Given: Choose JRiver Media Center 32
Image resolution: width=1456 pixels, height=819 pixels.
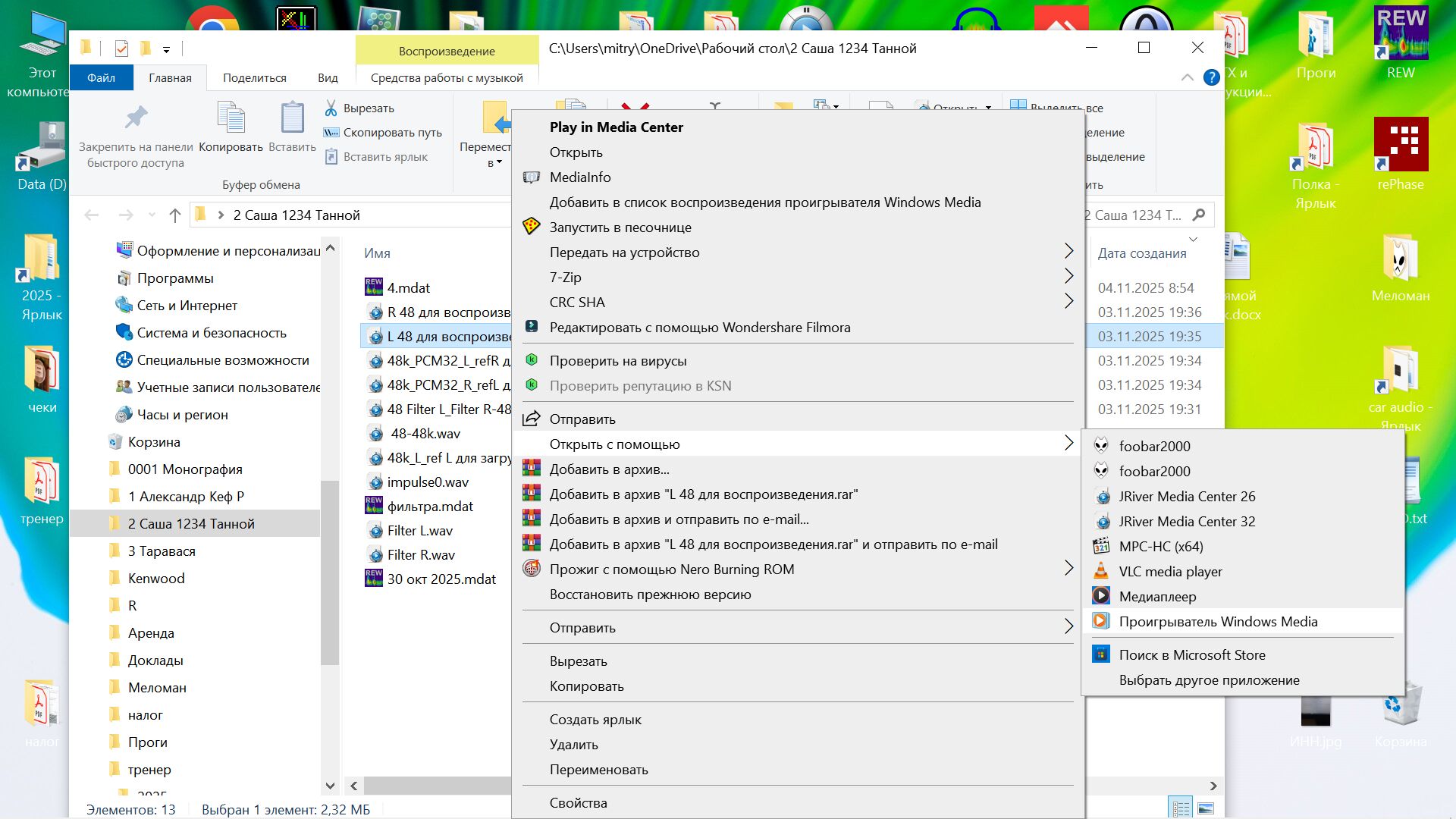Looking at the screenshot, I should pos(1186,521).
